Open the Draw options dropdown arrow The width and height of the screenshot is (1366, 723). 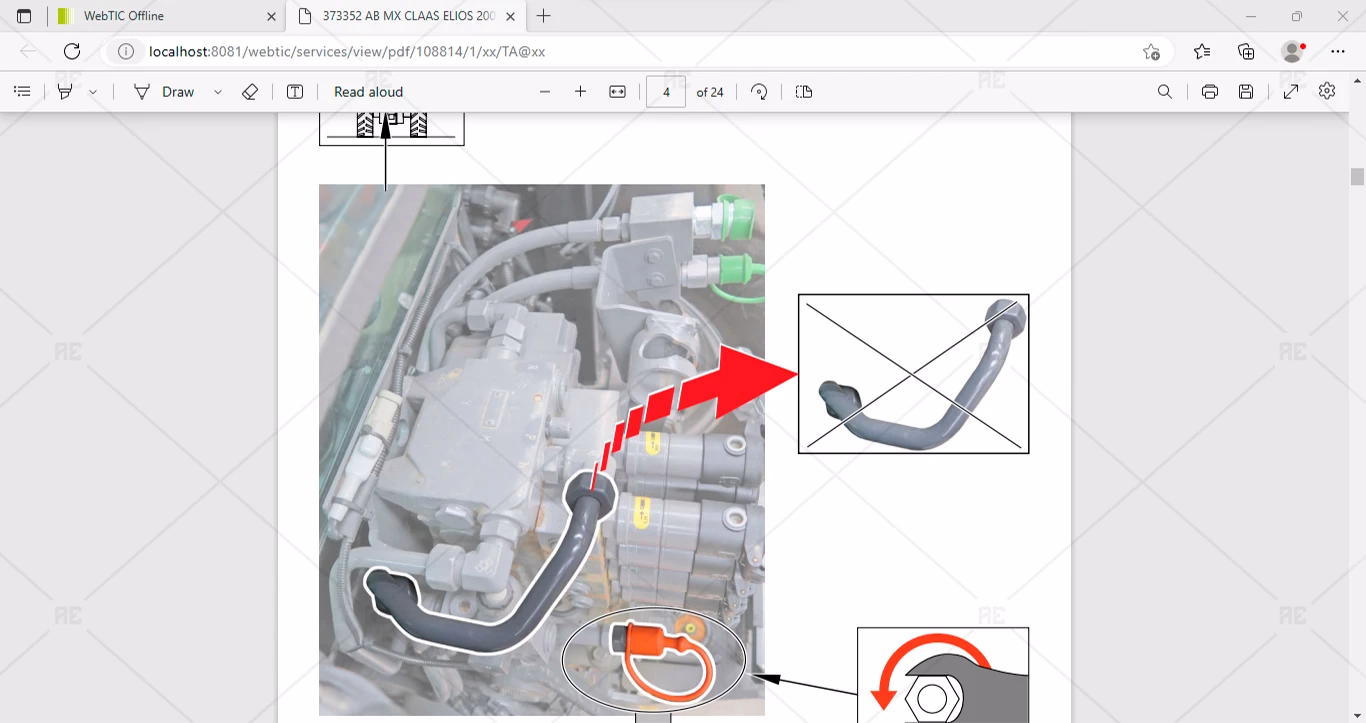[x=218, y=92]
